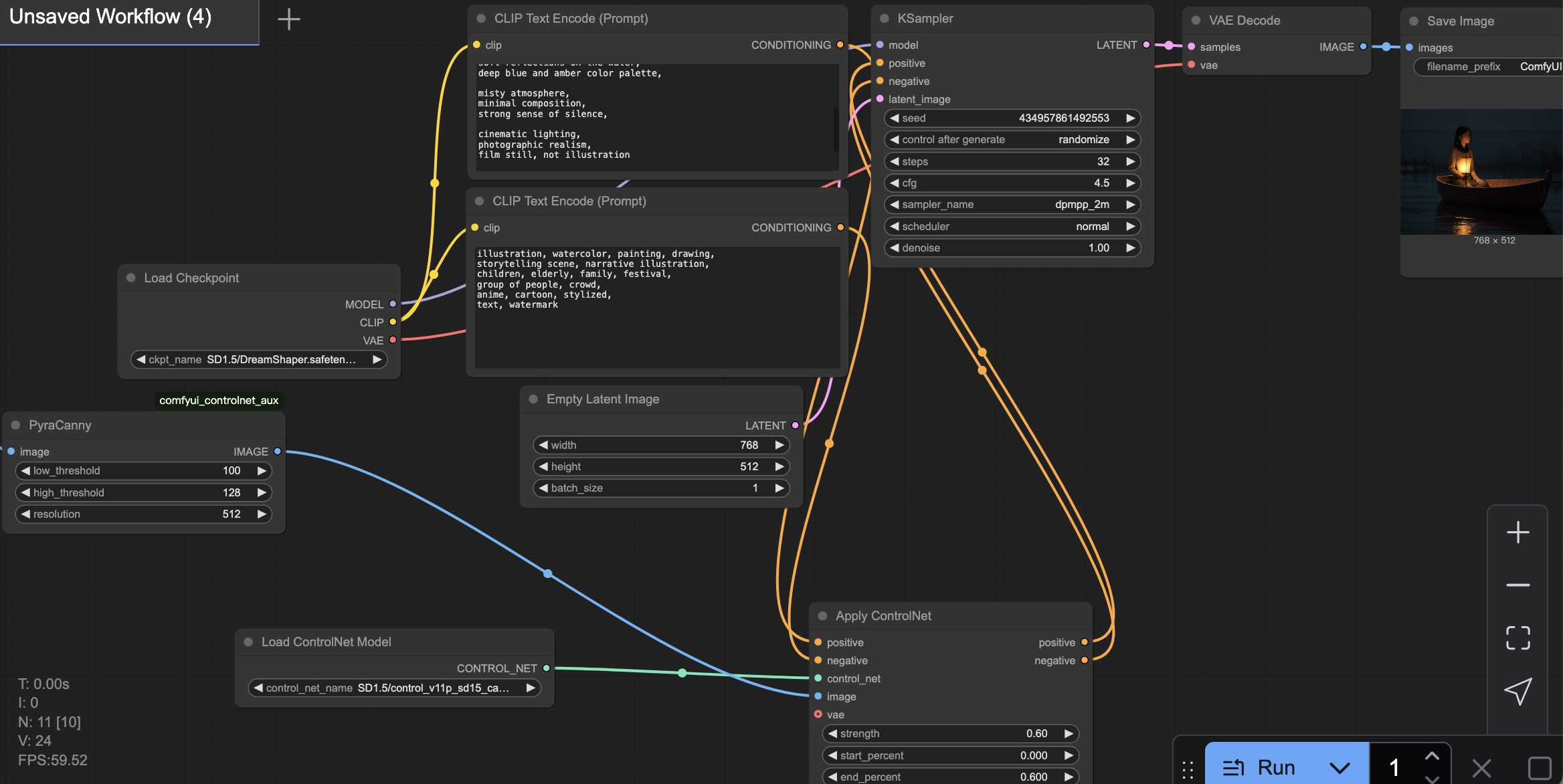Click the paper-plane navigation icon
Screen dimensions: 1563x784
coord(1518,691)
